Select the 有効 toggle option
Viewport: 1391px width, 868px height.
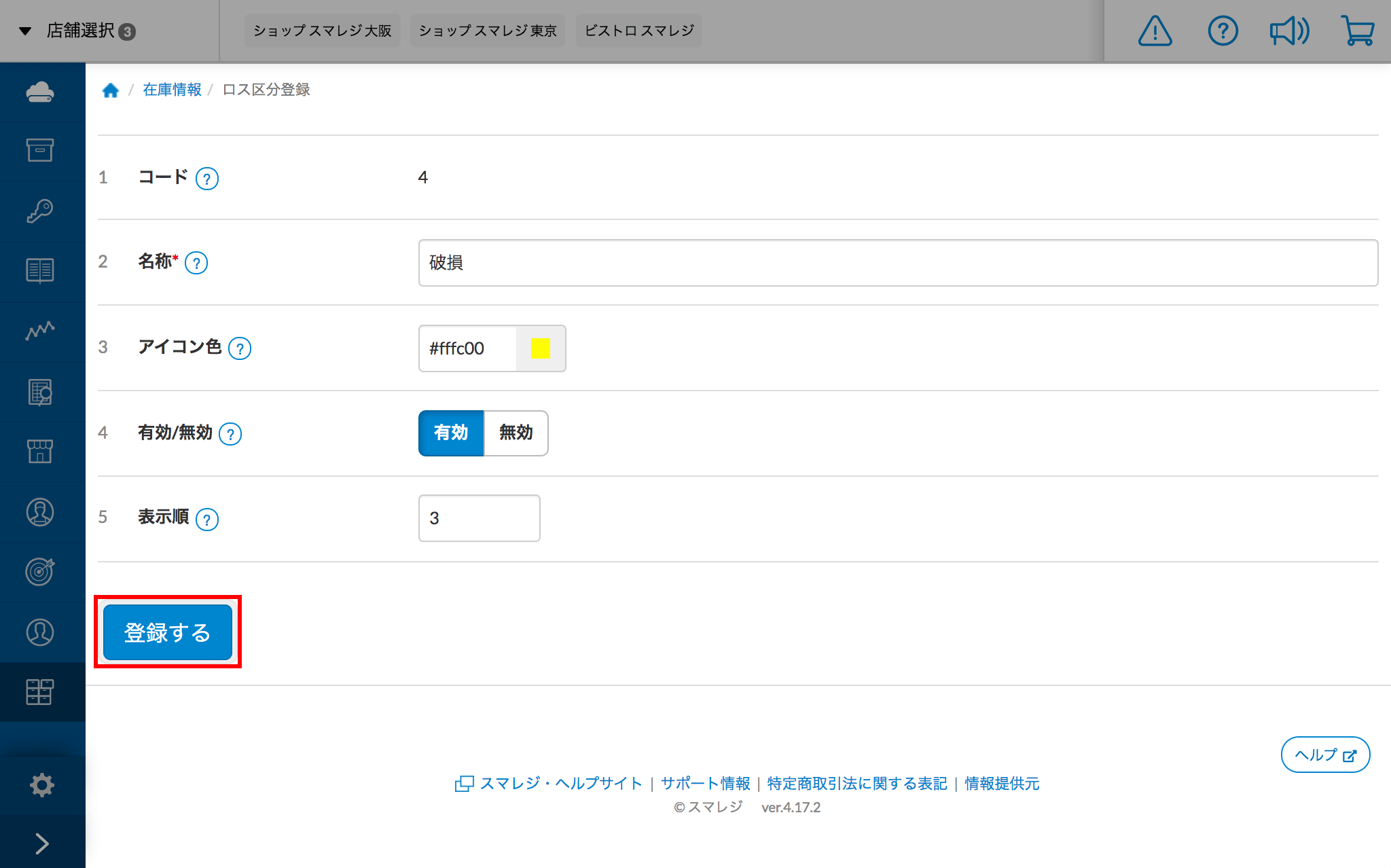(451, 433)
